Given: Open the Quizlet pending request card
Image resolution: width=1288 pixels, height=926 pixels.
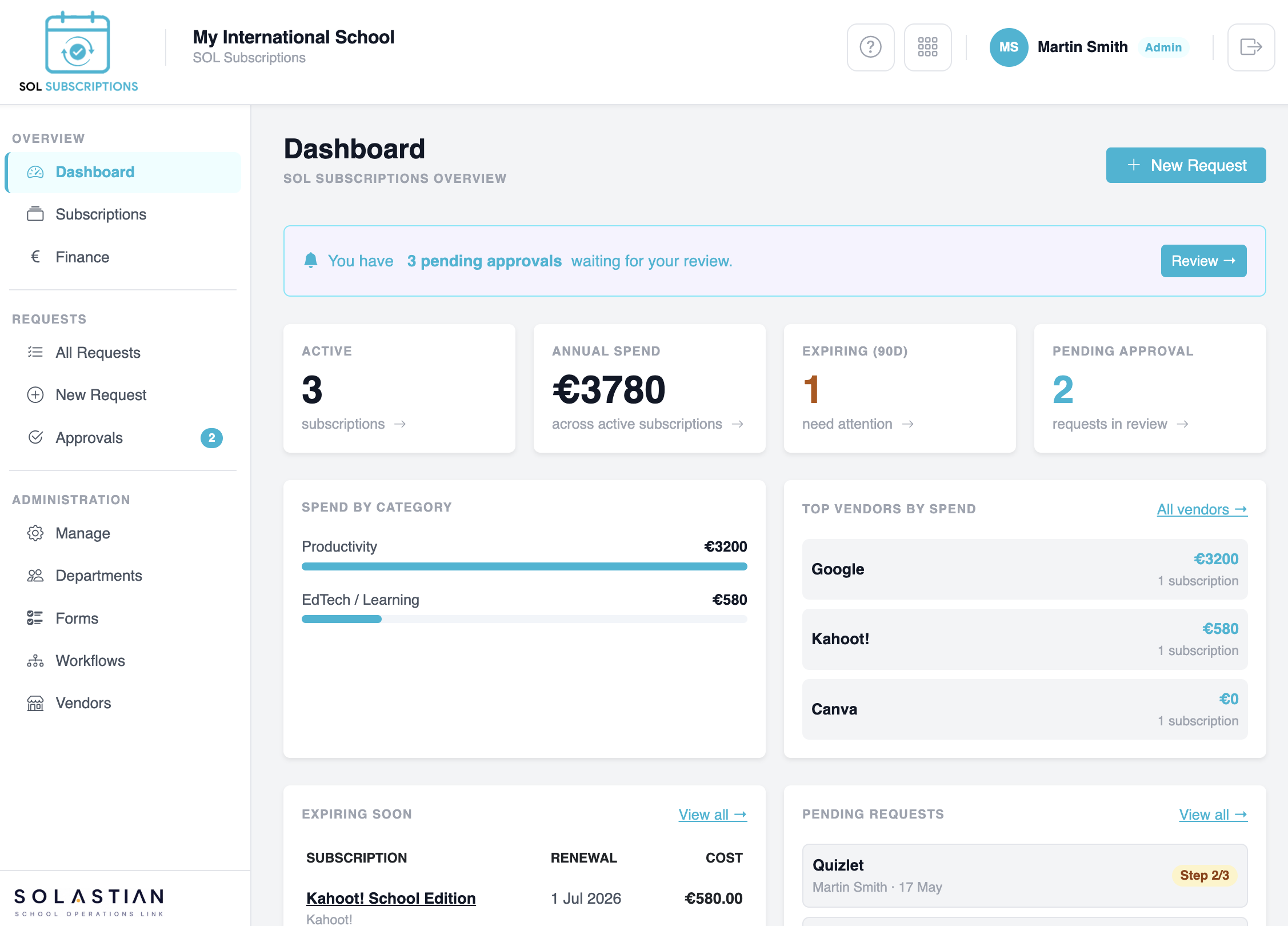Looking at the screenshot, I should pos(1025,876).
